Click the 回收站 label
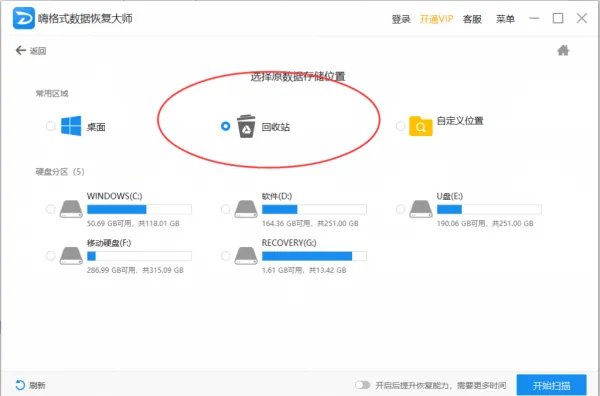This screenshot has height=396, width=600. pos(276,127)
